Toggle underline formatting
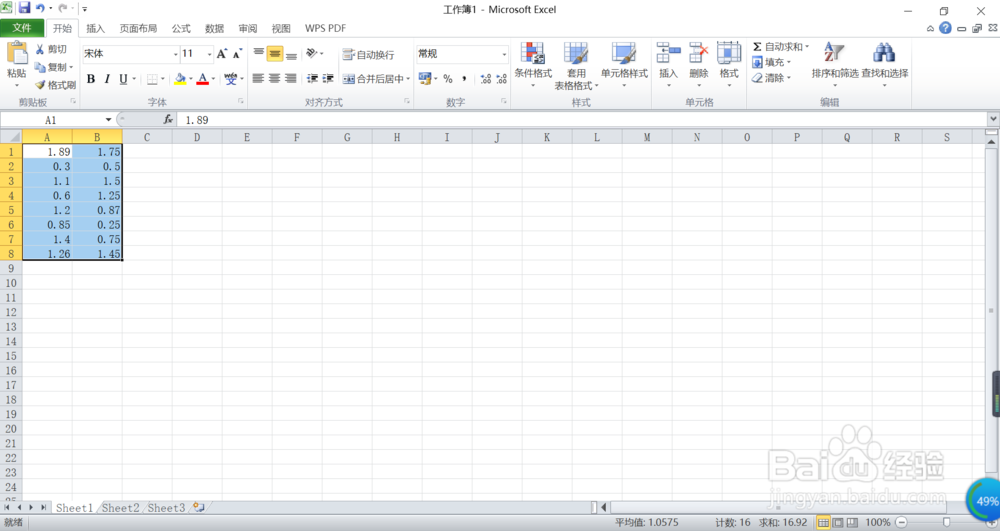This screenshot has height=531, width=1000. (x=123, y=79)
